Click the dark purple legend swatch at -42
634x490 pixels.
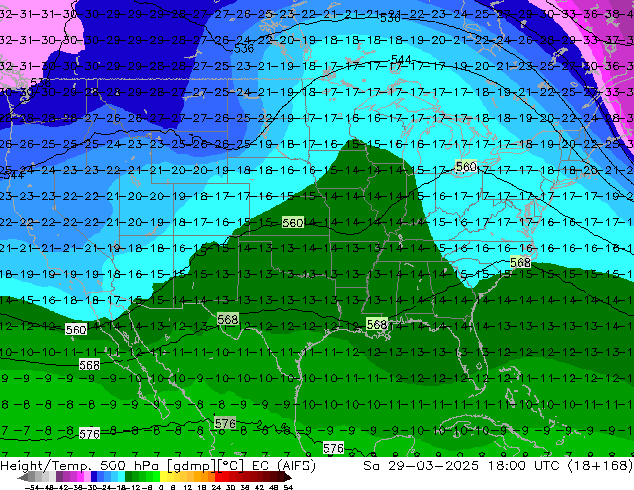(59, 477)
